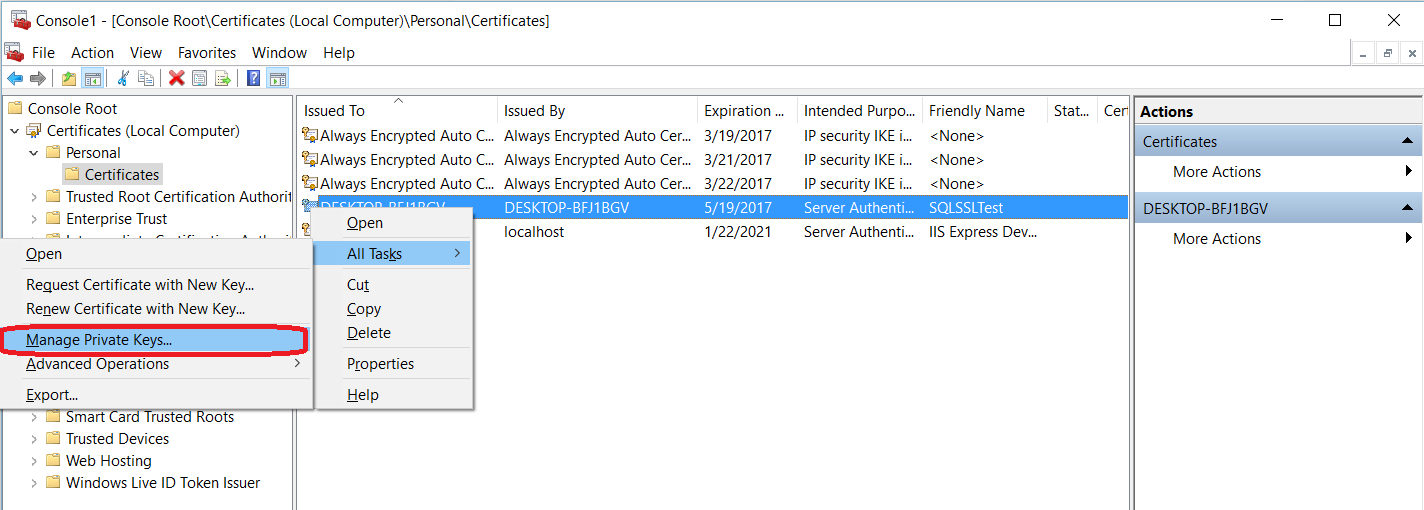The image size is (1424, 510).
Task: Click the blue Help question mark icon
Action: pos(254,79)
